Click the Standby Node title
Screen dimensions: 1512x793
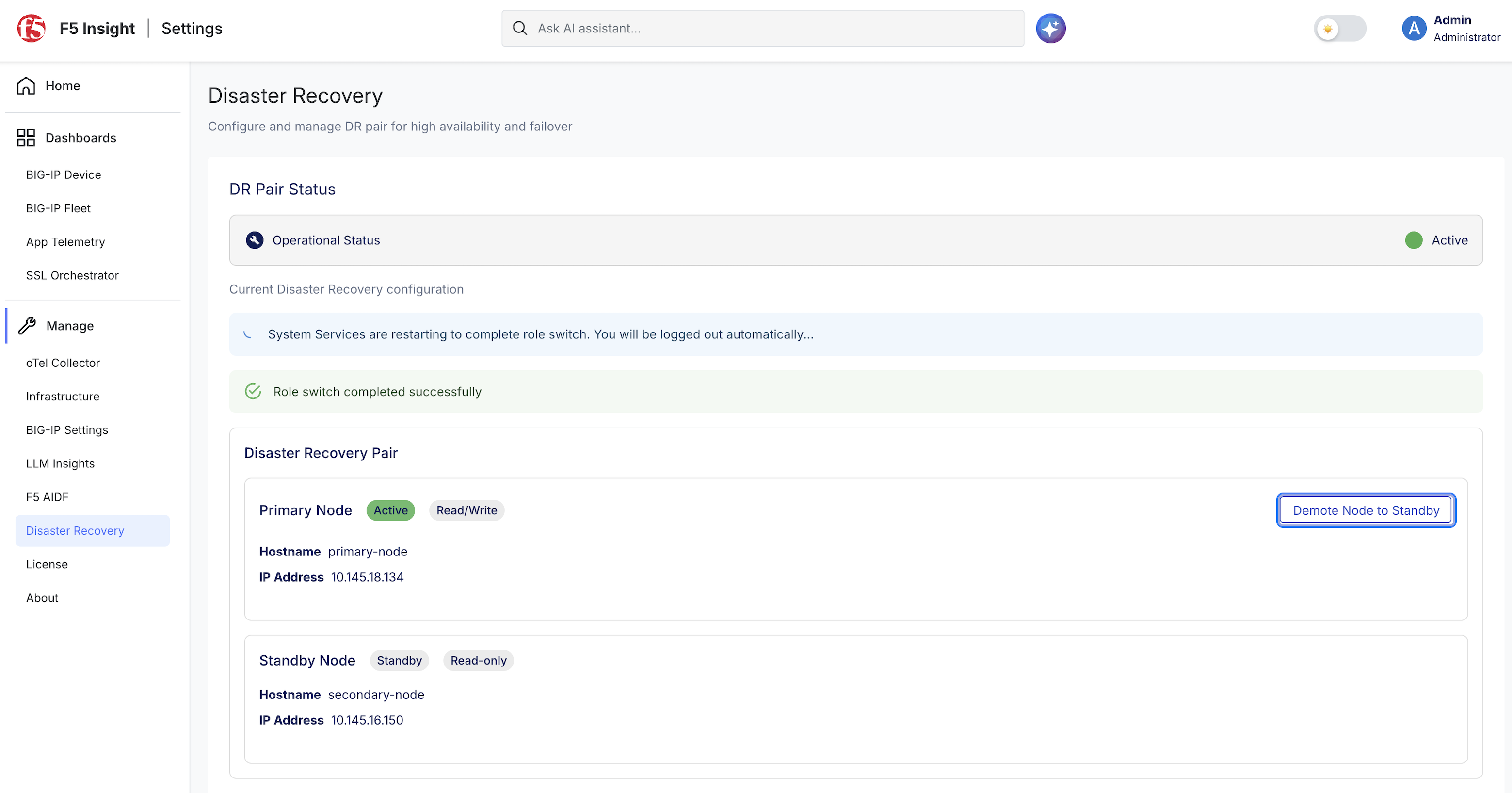307,661
